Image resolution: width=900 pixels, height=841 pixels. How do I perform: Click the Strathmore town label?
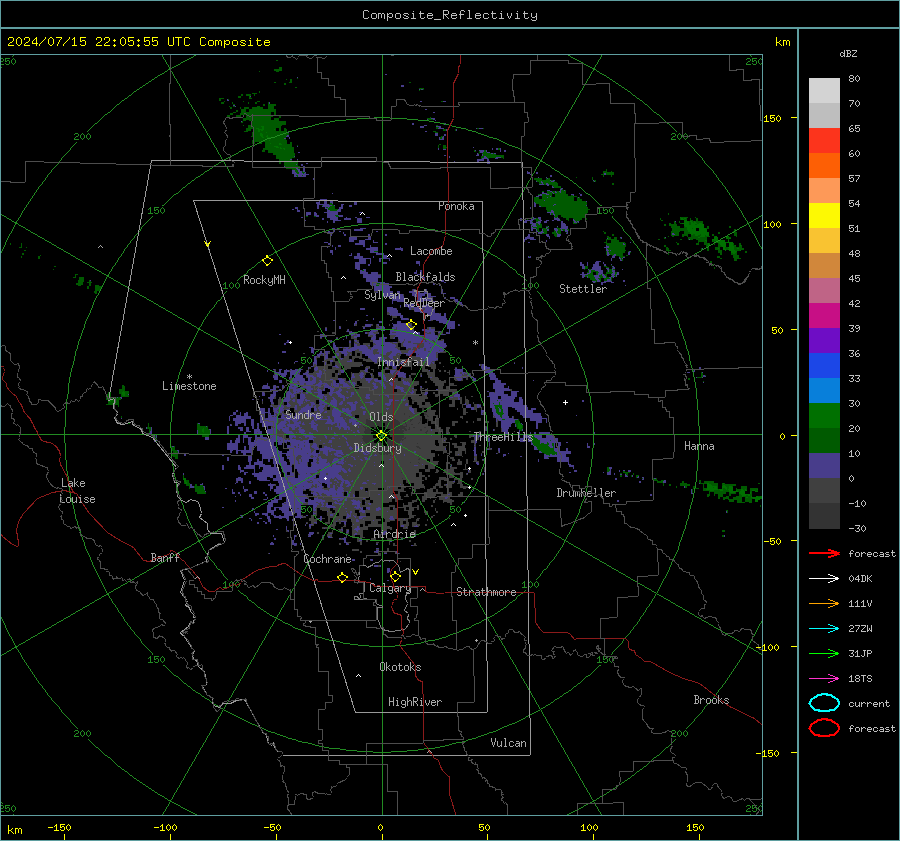click(486, 592)
